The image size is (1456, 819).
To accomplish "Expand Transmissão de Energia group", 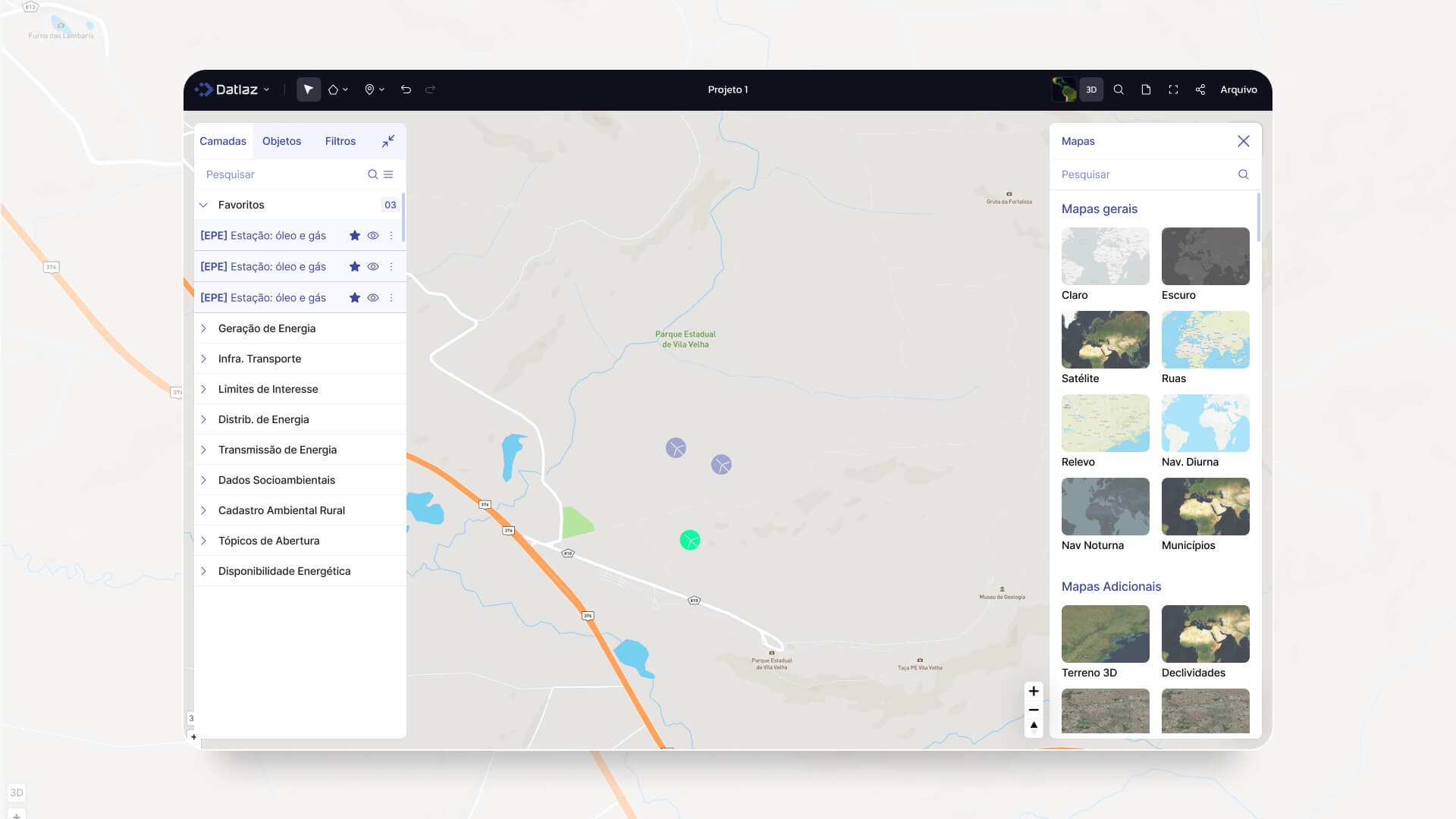I will pos(300,450).
